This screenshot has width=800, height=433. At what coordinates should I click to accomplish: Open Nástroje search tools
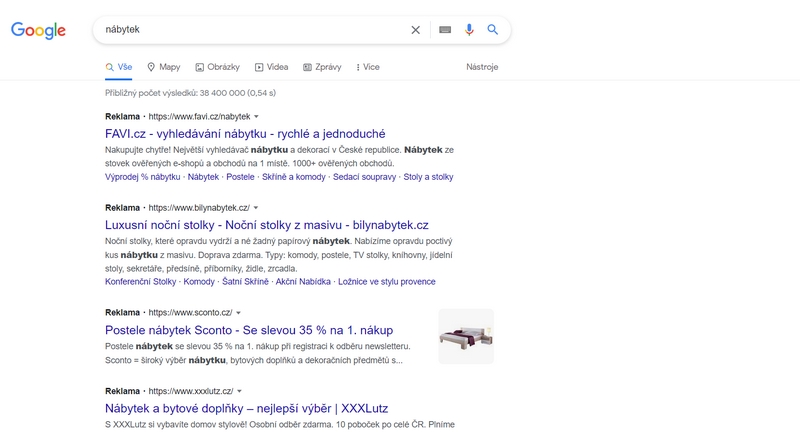pos(482,67)
